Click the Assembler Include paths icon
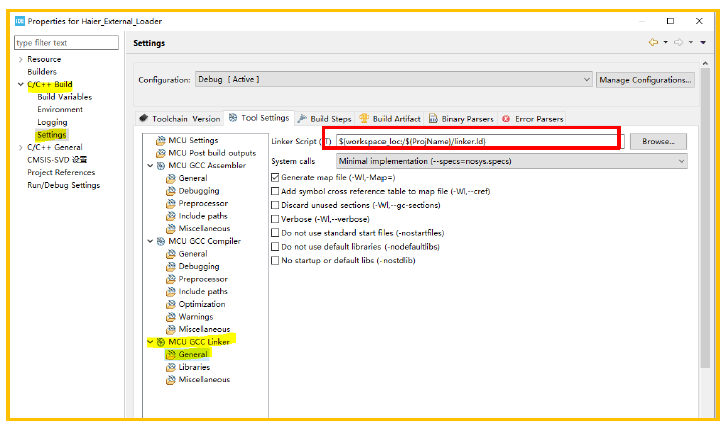The width and height of the screenshot is (723, 427). 171,216
